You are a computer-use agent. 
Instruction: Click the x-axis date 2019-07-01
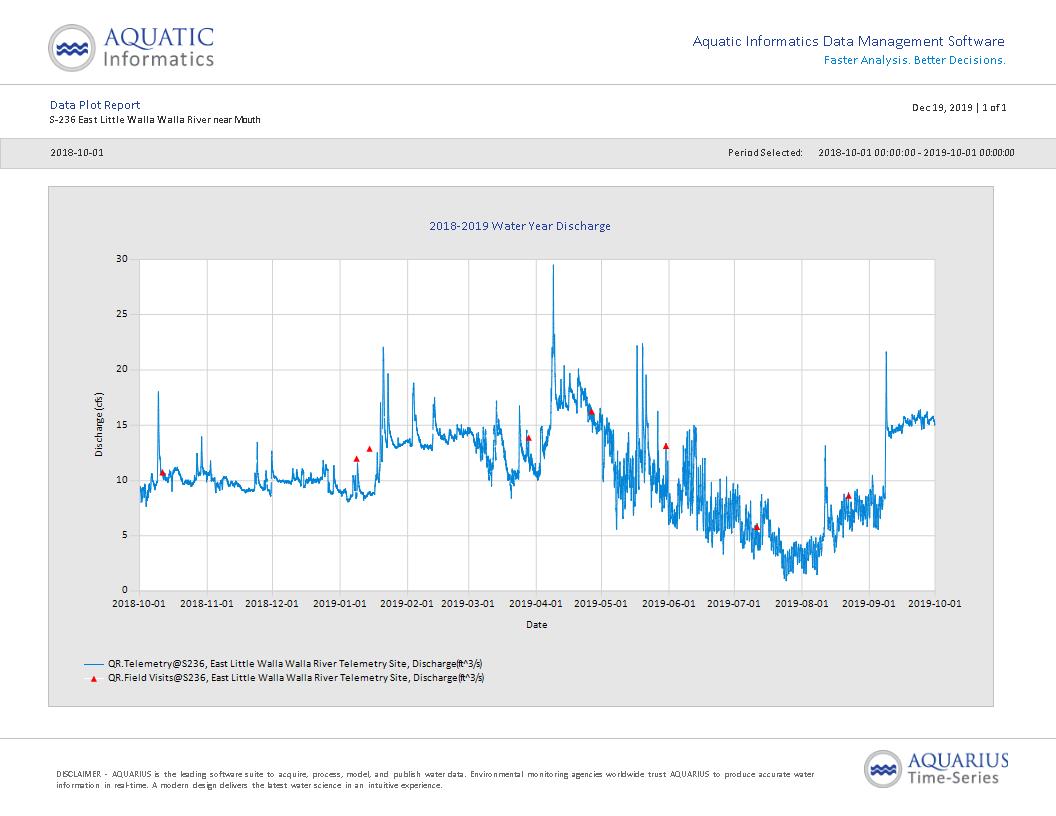pyautogui.click(x=734, y=603)
